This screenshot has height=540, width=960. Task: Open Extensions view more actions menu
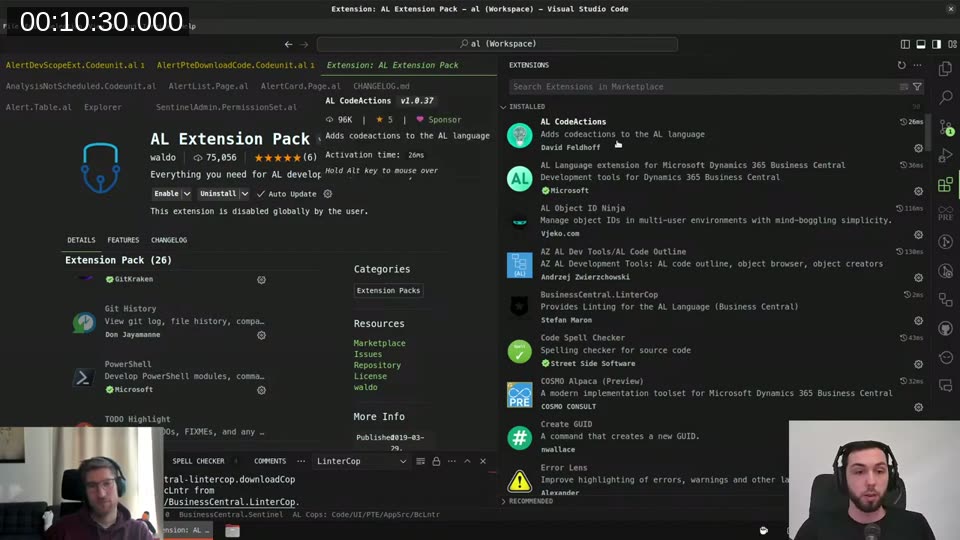pyautogui.click(x=917, y=65)
